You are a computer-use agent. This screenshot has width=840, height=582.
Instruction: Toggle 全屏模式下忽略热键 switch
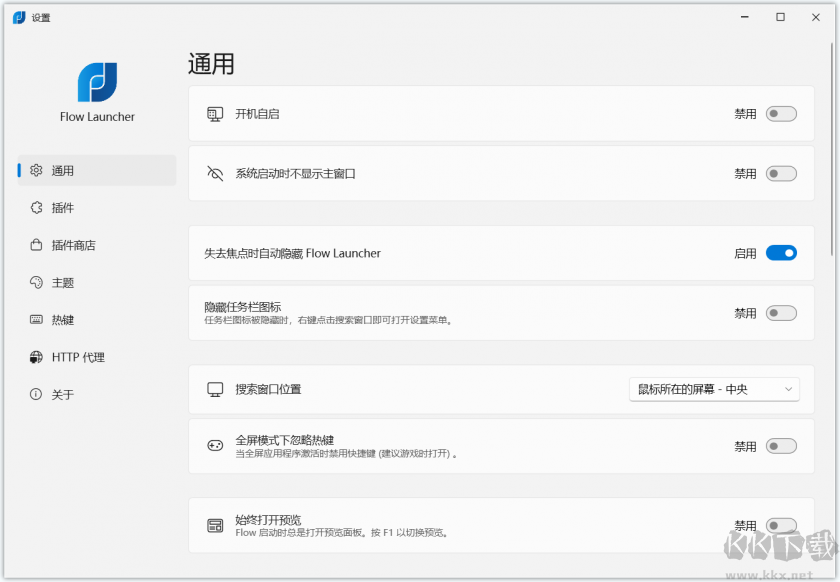[x=780, y=446]
